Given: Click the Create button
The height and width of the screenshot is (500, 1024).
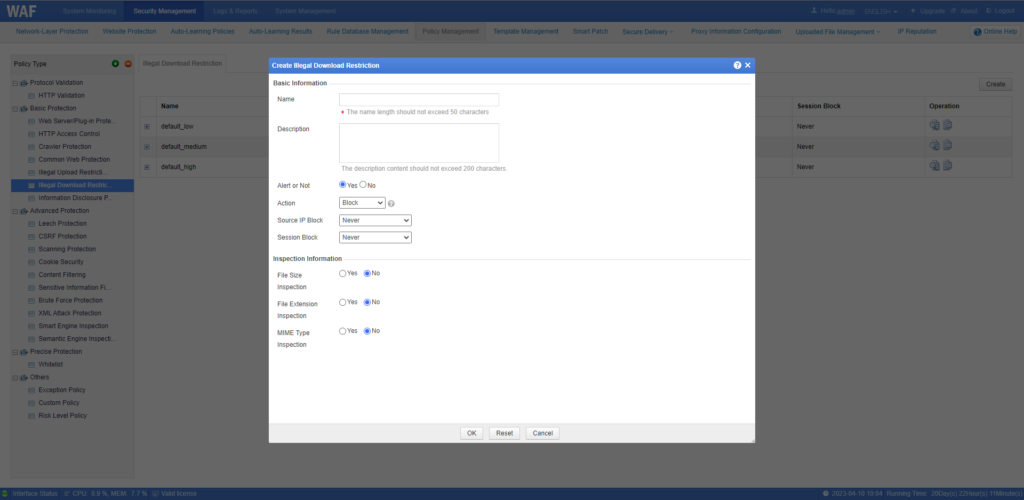Looking at the screenshot, I should (x=995, y=84).
